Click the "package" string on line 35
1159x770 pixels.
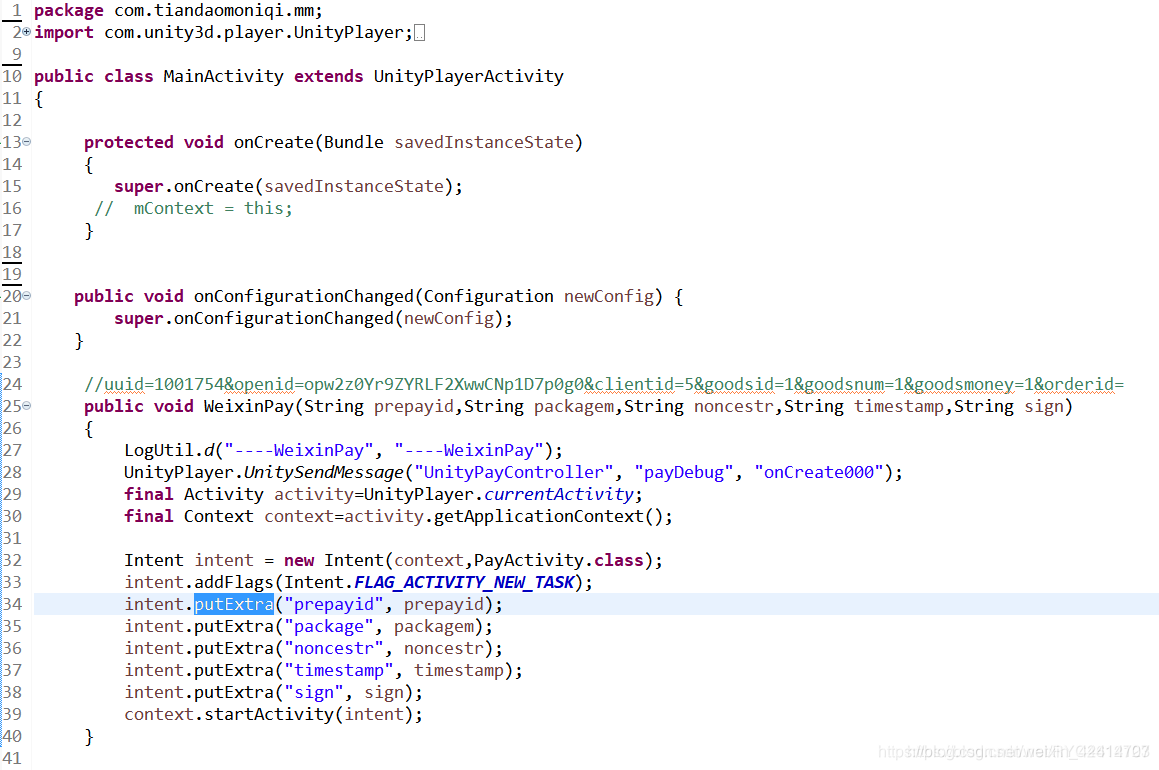coord(329,627)
